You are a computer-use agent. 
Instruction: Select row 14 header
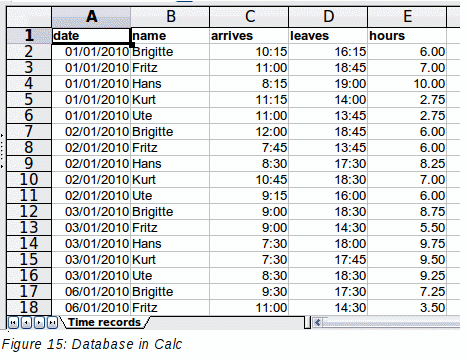[29, 244]
